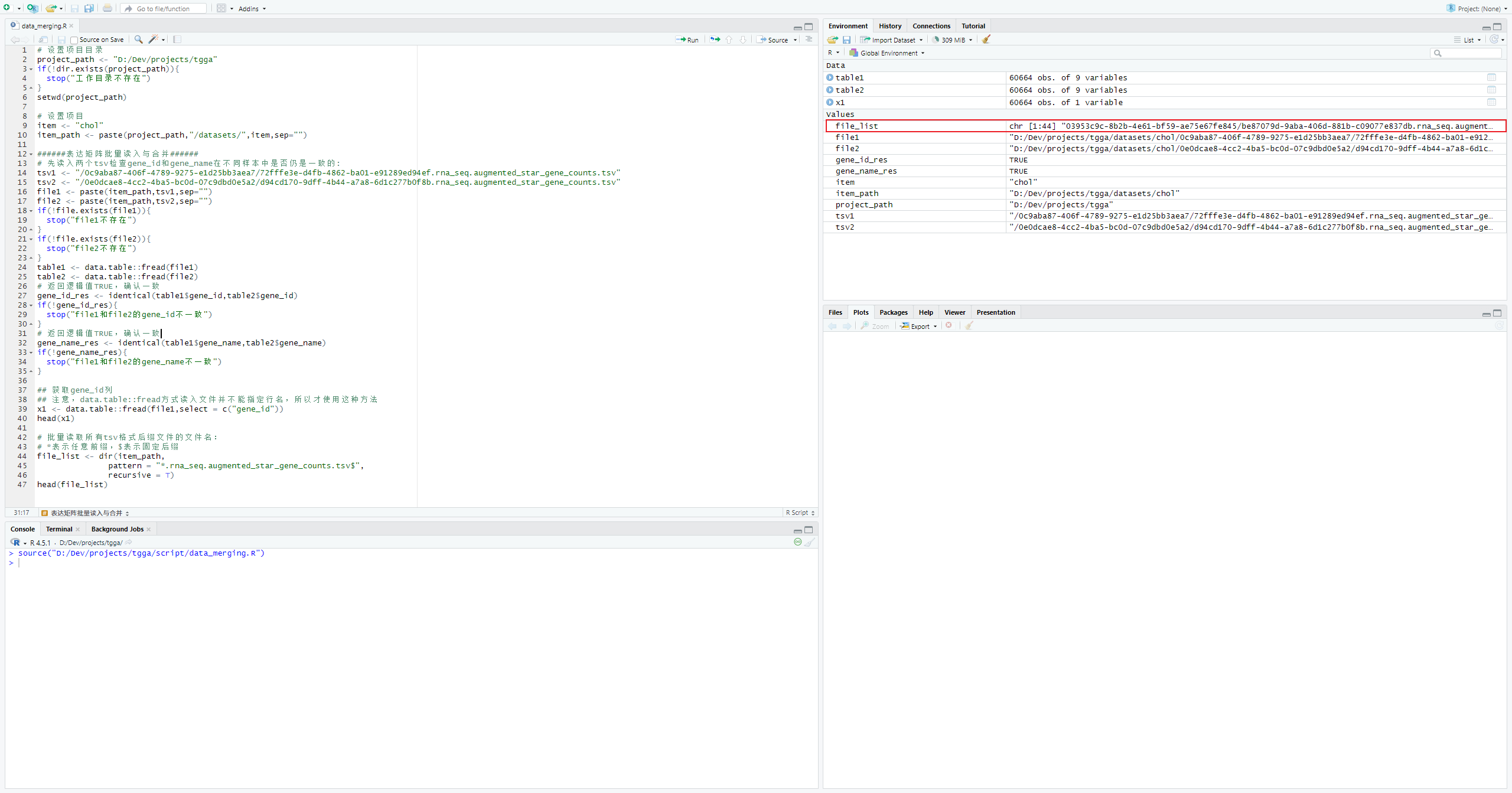Click the Open File folder icon
Image resolution: width=1512 pixels, height=793 pixels.
(x=51, y=8)
